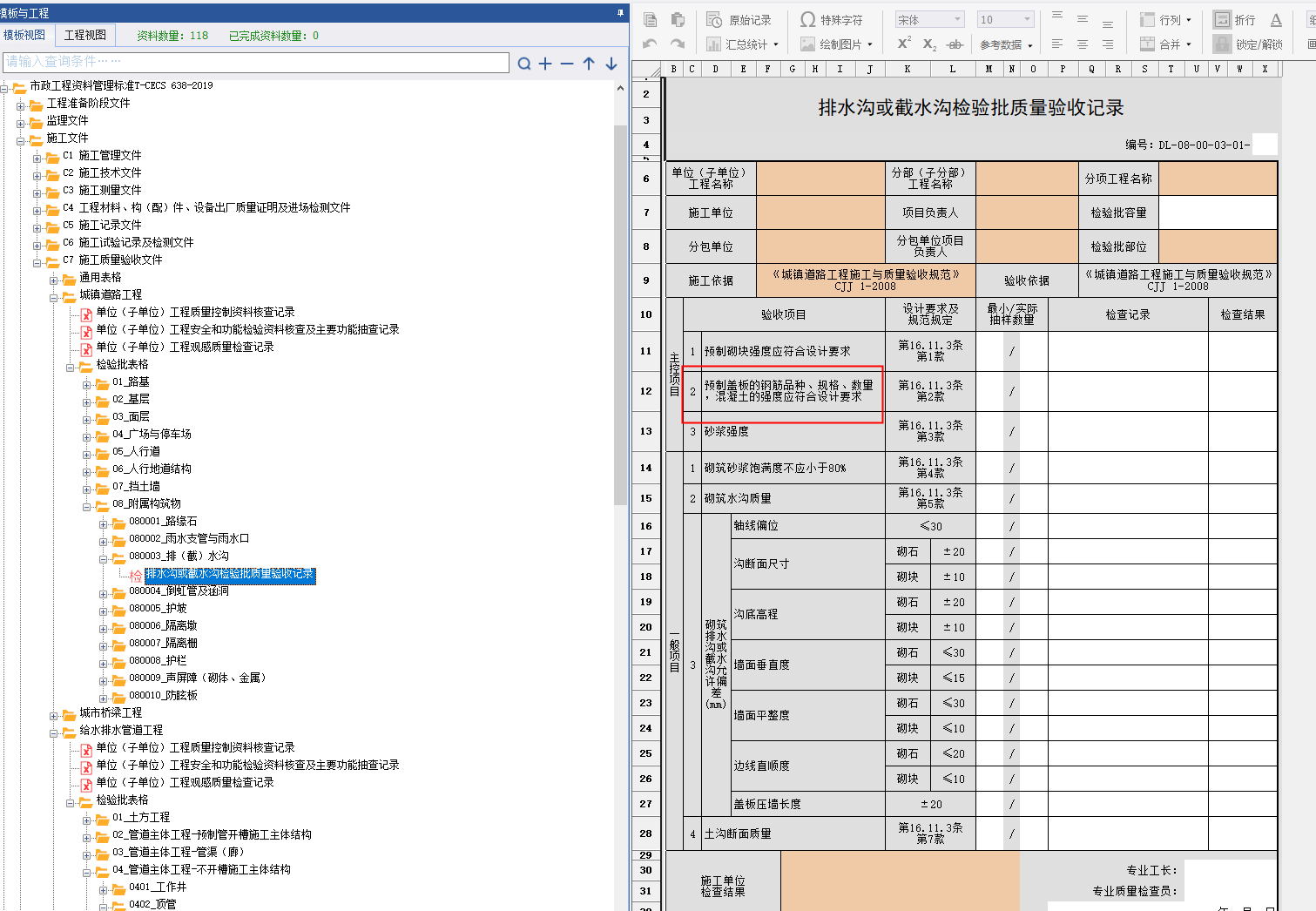The image size is (1316, 911).
Task: Select the 城市桥梁工程 tree folder
Action: (x=111, y=713)
